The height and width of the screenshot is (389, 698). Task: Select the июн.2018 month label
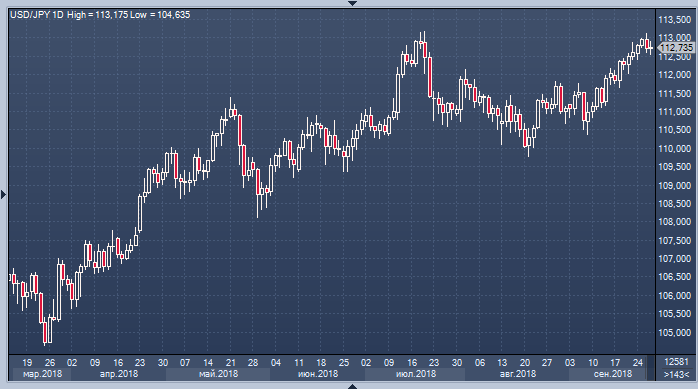click(318, 374)
